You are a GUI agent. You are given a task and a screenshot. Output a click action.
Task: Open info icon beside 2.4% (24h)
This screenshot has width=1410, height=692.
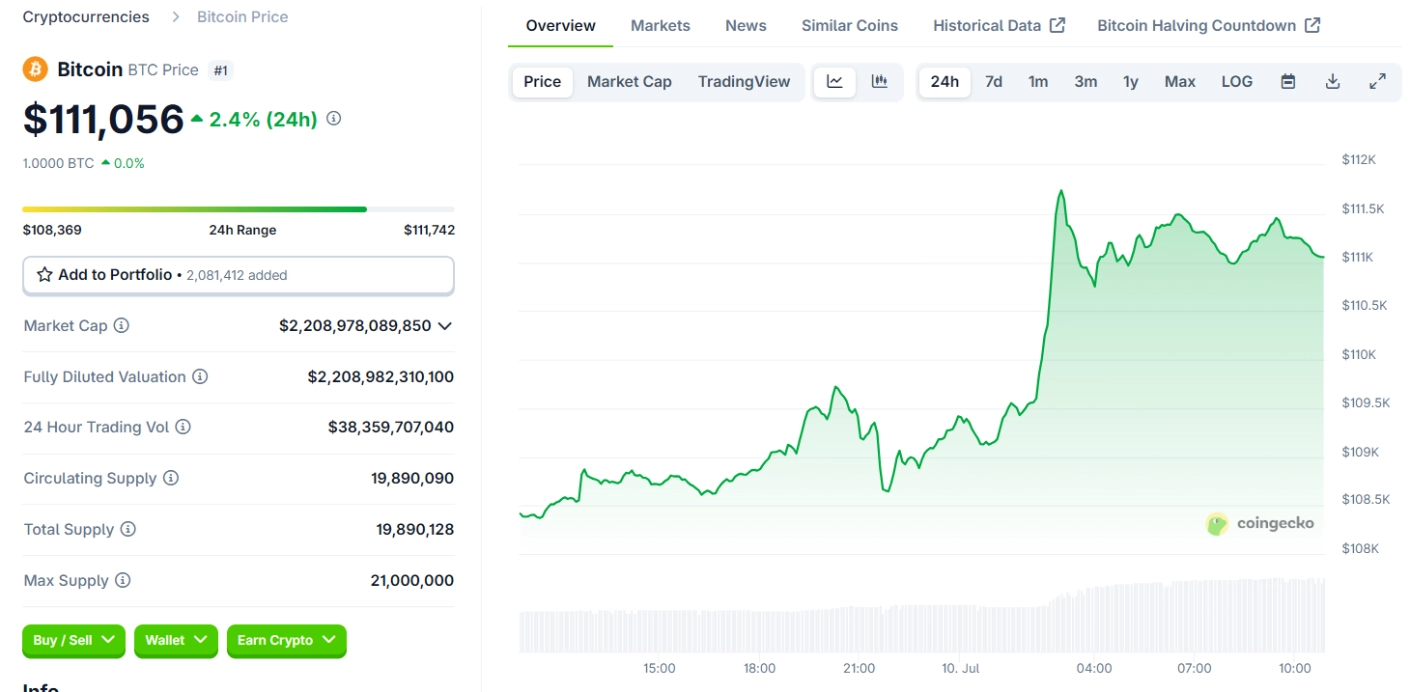pos(334,118)
